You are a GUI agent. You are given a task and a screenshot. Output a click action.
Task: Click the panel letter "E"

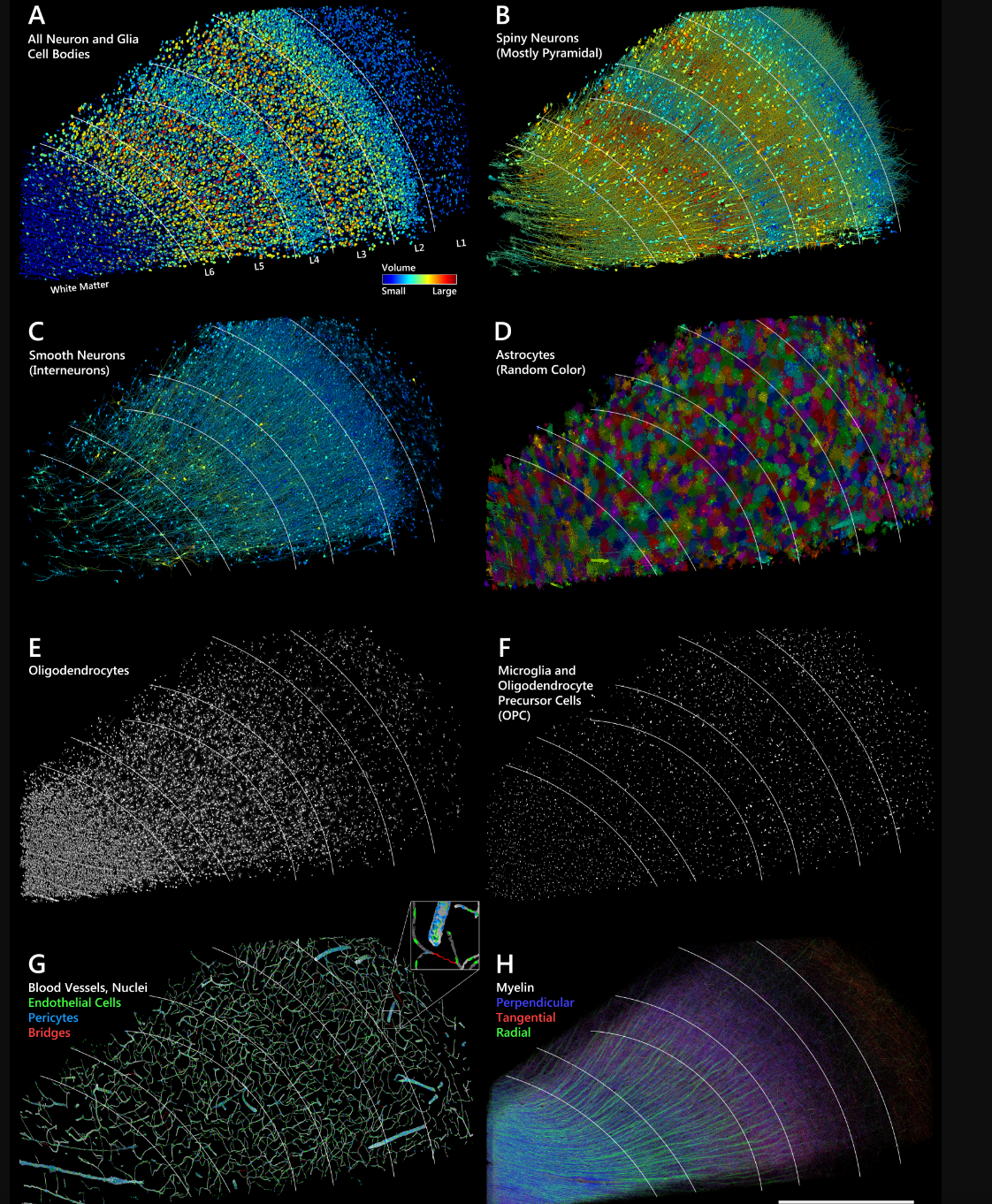click(x=34, y=648)
